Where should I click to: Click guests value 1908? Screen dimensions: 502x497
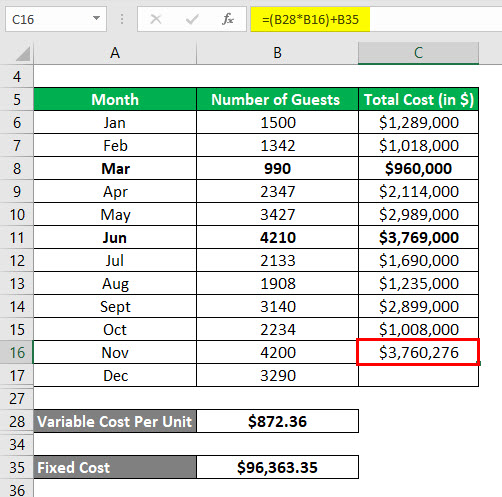coord(277,283)
